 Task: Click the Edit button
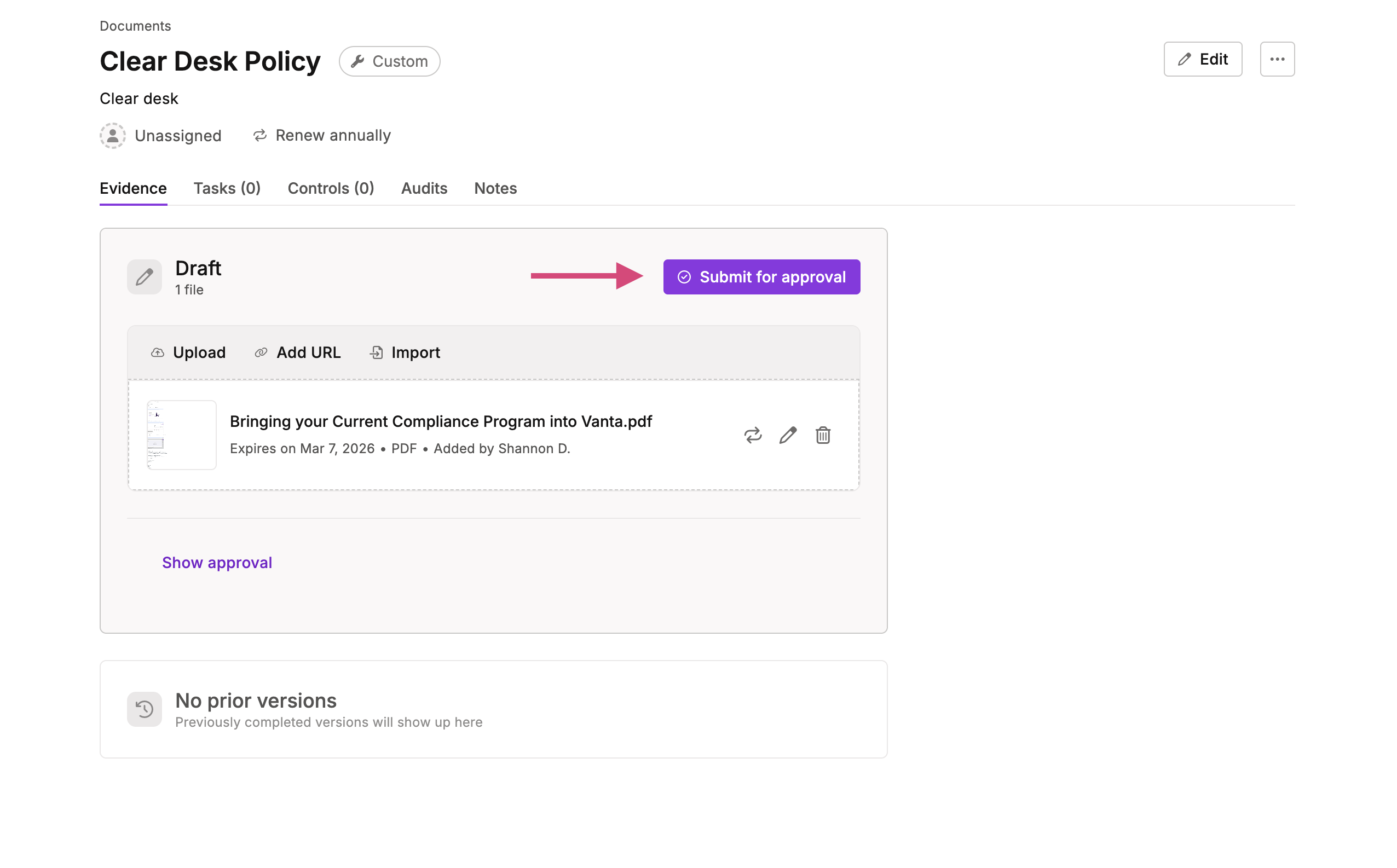[x=1202, y=59]
